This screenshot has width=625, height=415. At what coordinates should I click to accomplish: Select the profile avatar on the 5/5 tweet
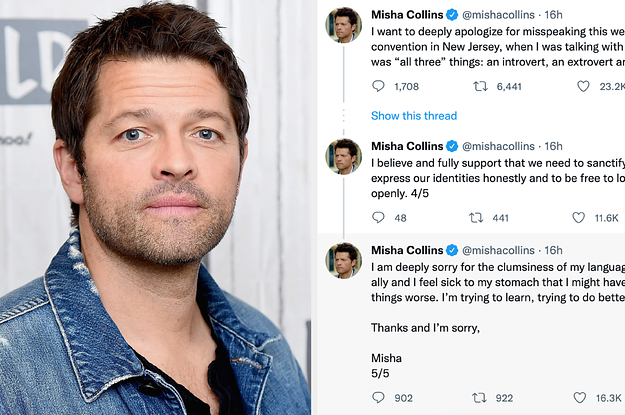pos(343,260)
